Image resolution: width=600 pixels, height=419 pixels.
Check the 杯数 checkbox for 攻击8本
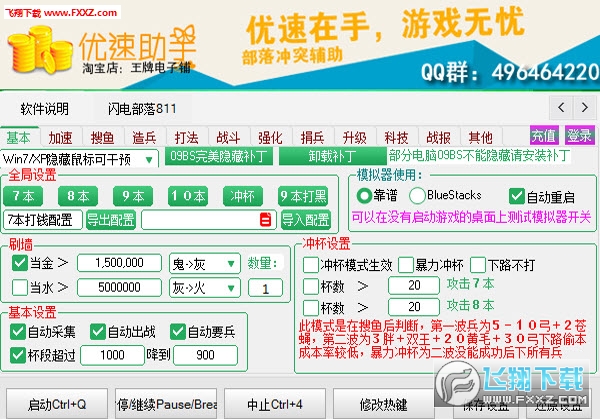(x=311, y=308)
